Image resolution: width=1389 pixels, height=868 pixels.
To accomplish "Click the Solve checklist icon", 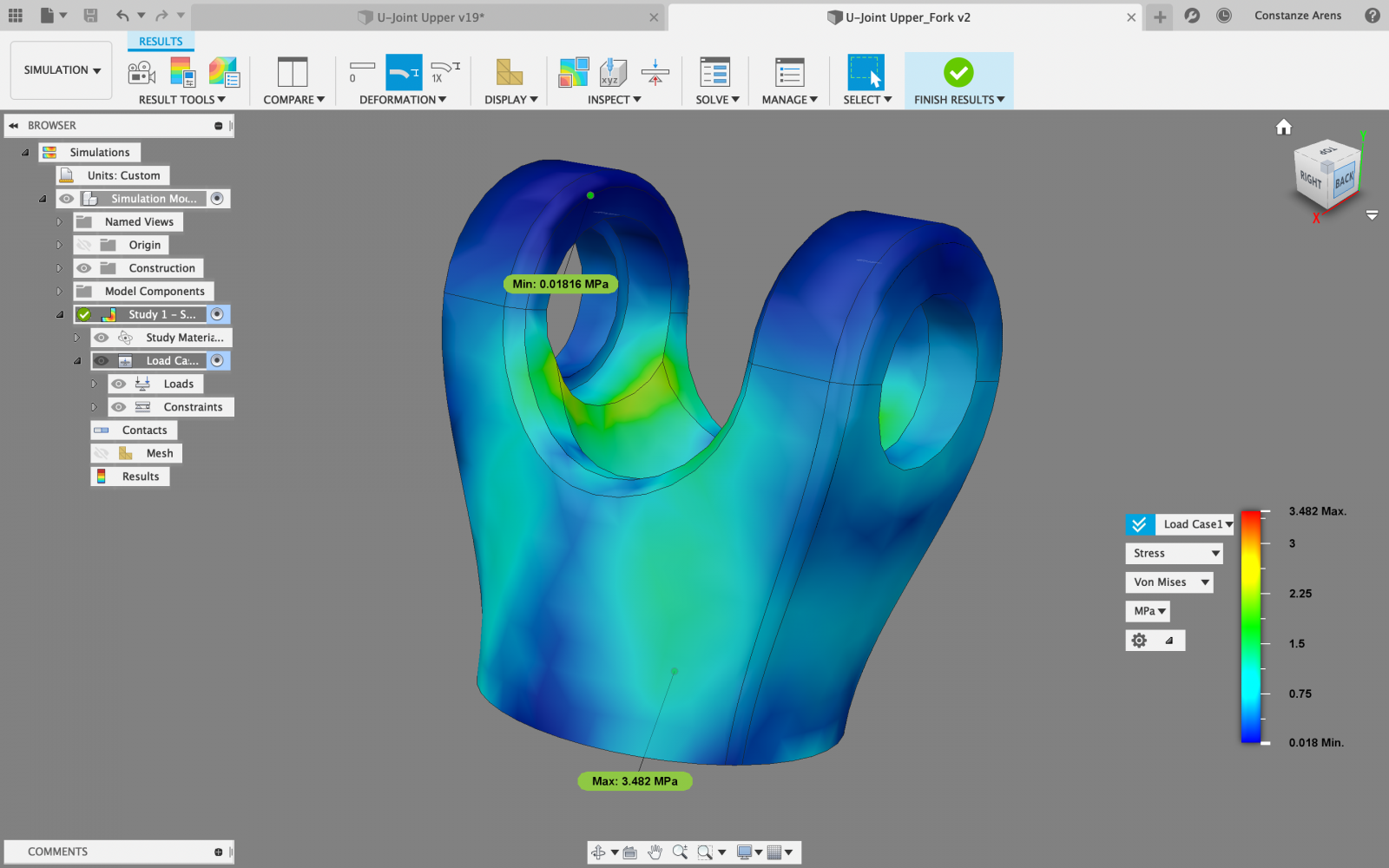I will (715, 73).
